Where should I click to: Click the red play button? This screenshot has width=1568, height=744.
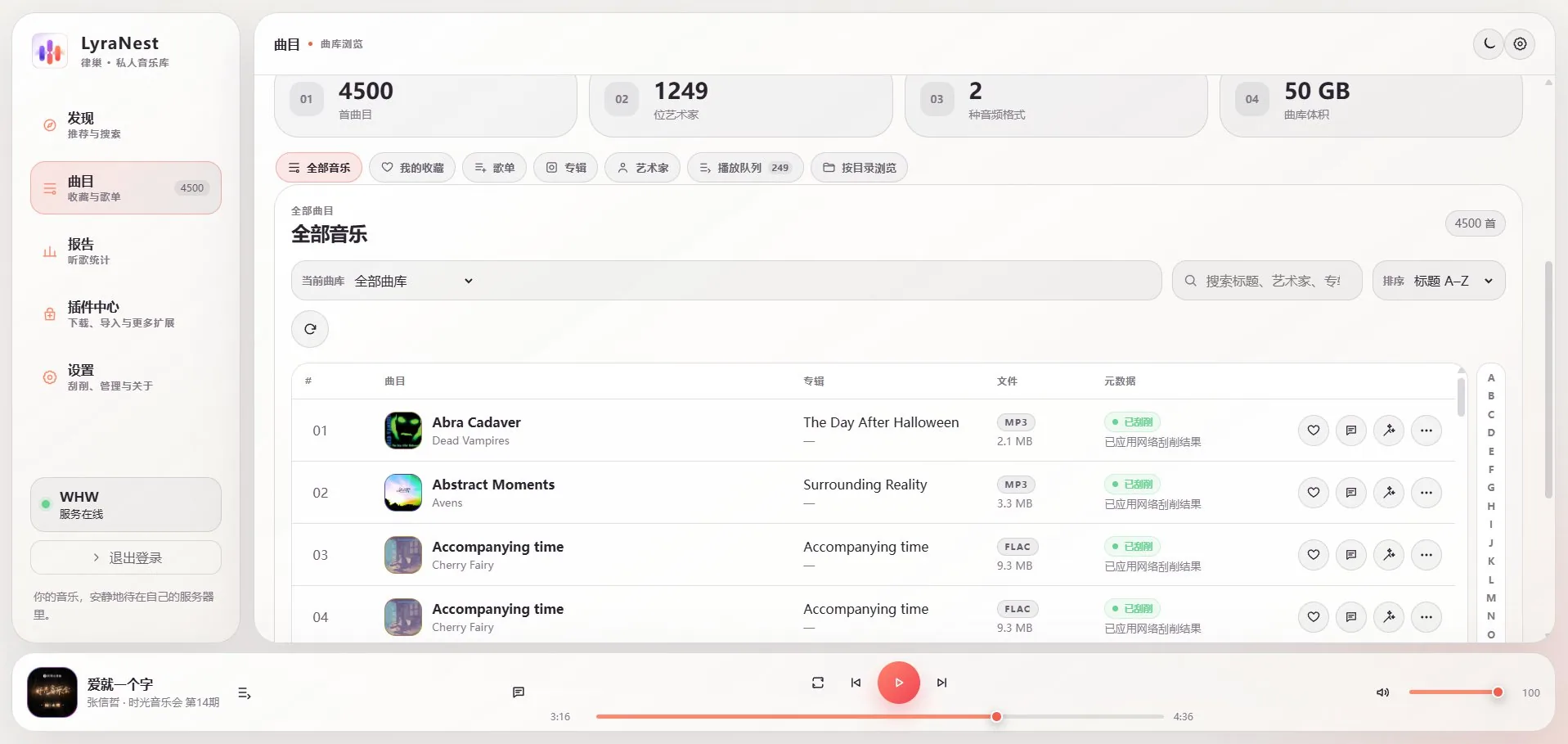899,683
